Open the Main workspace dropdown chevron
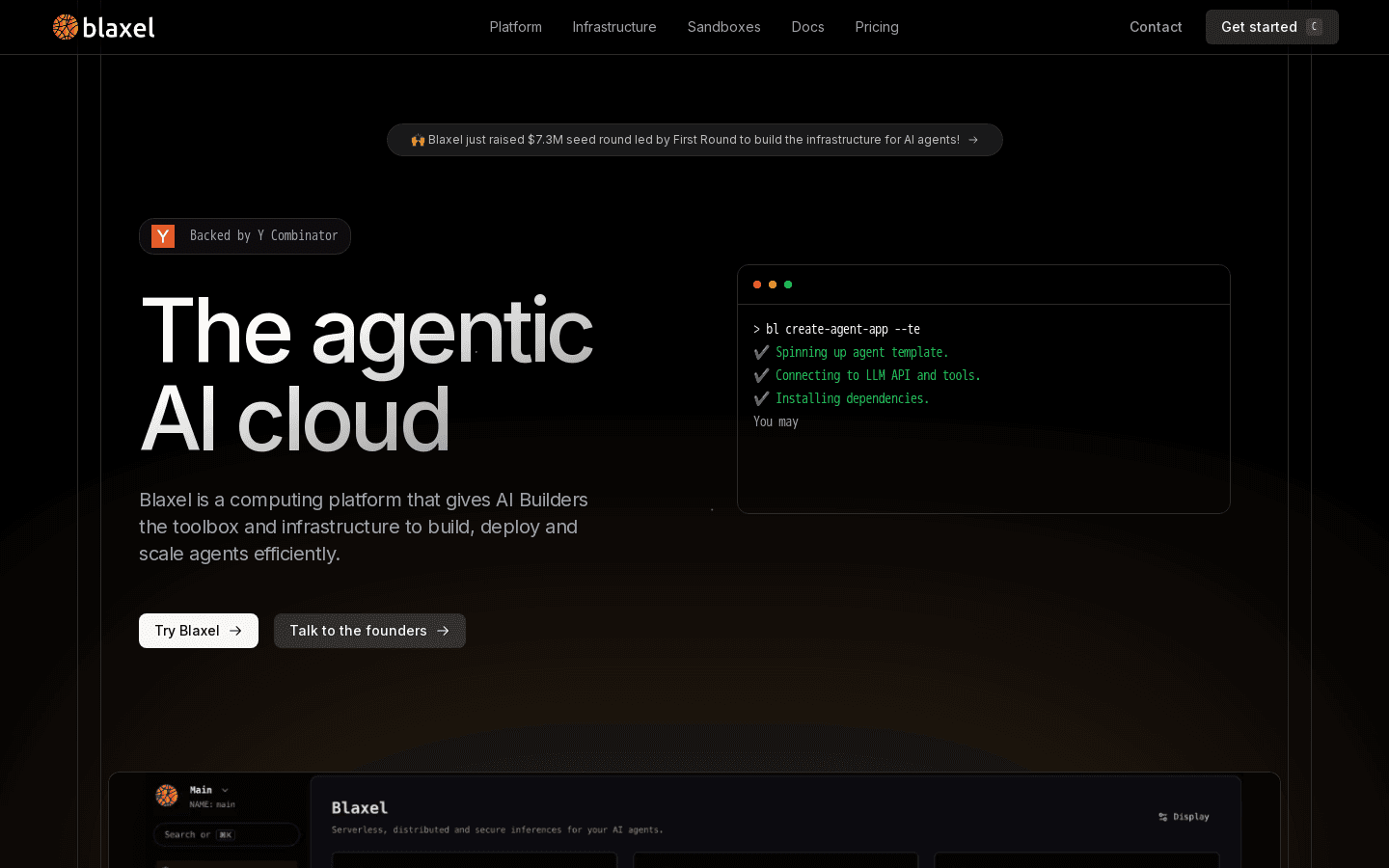The width and height of the screenshot is (1389, 868). click(x=224, y=789)
